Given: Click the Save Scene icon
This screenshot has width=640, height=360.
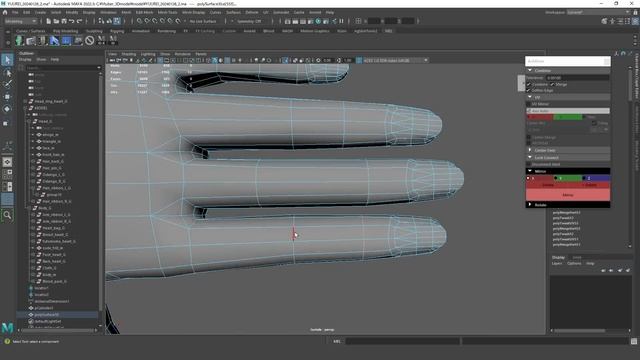Looking at the screenshot, I should (64, 21).
